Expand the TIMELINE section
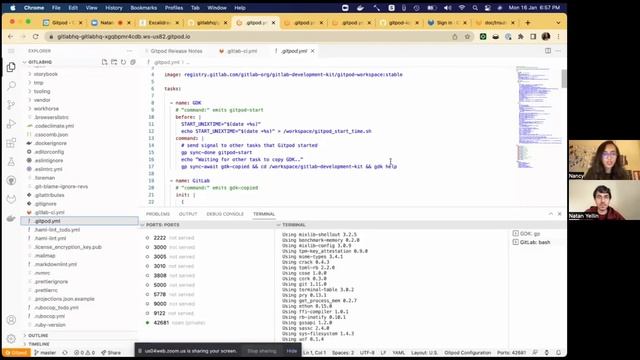 [39, 344]
